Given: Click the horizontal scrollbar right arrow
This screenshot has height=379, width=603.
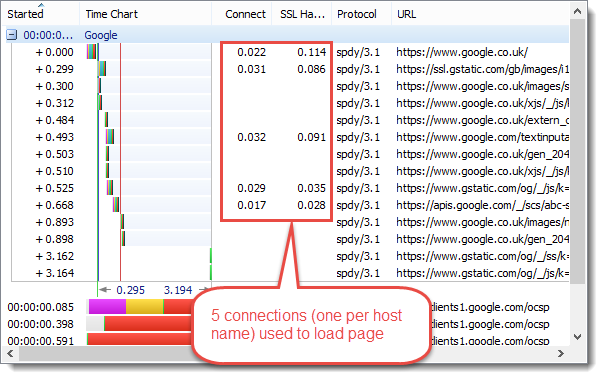Looking at the screenshot, I should [561, 353].
